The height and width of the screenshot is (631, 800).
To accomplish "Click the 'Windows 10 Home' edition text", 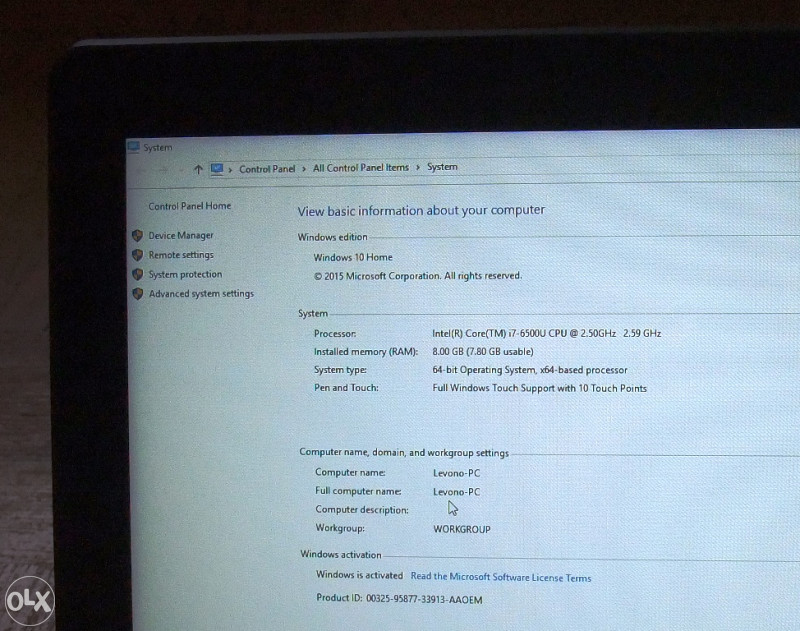I will click(353, 258).
